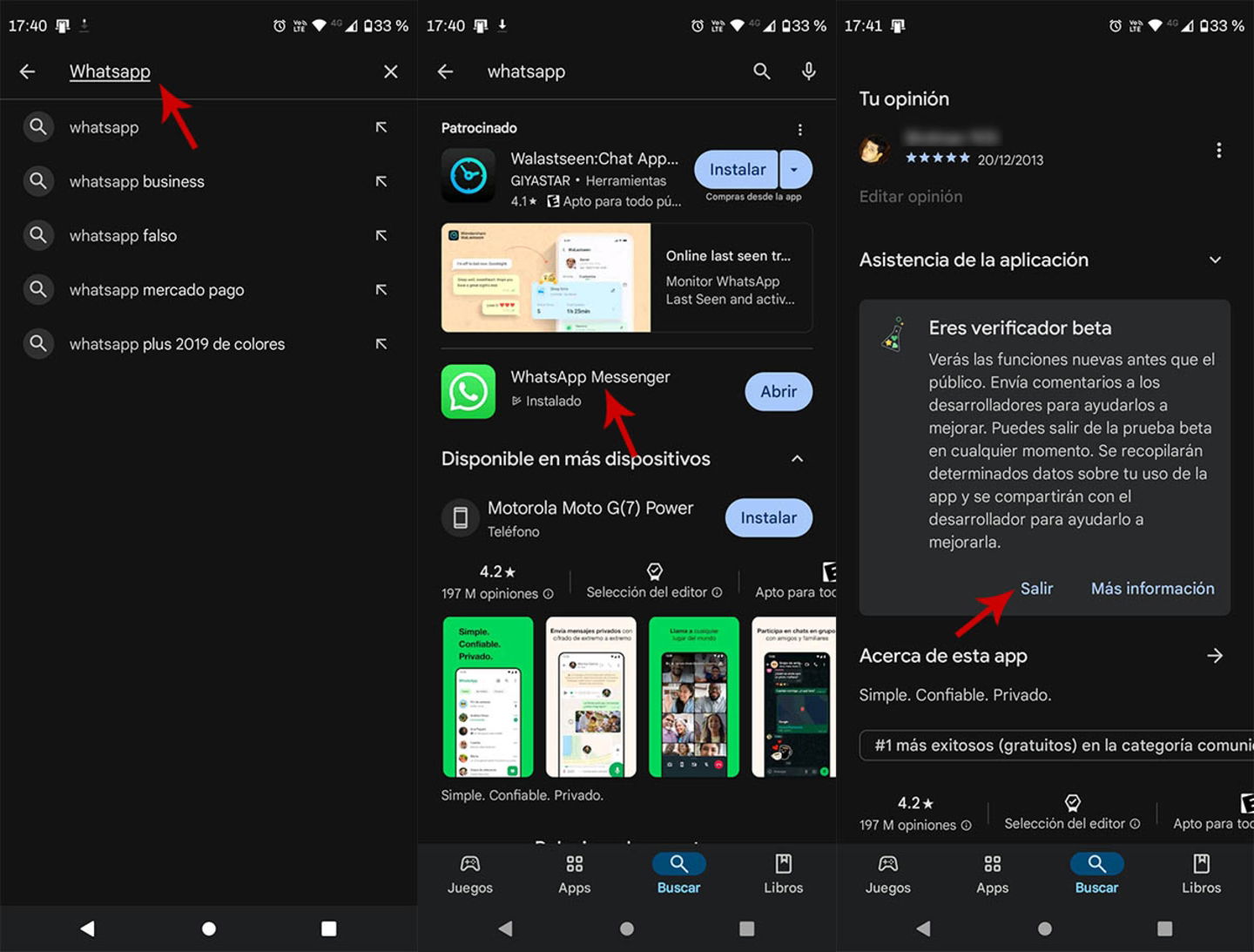Switch to Libros tab in middle screen
1254x952 pixels.
[x=784, y=874]
